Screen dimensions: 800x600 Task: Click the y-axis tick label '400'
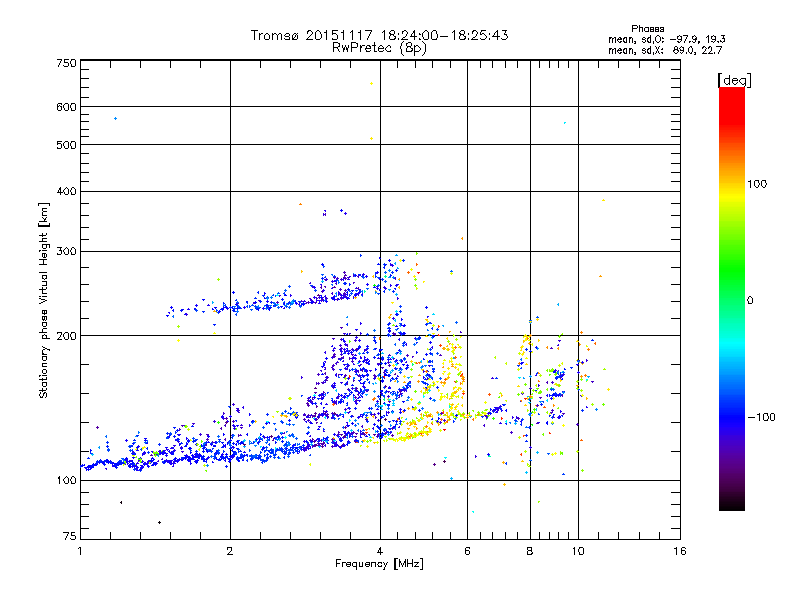(66, 191)
